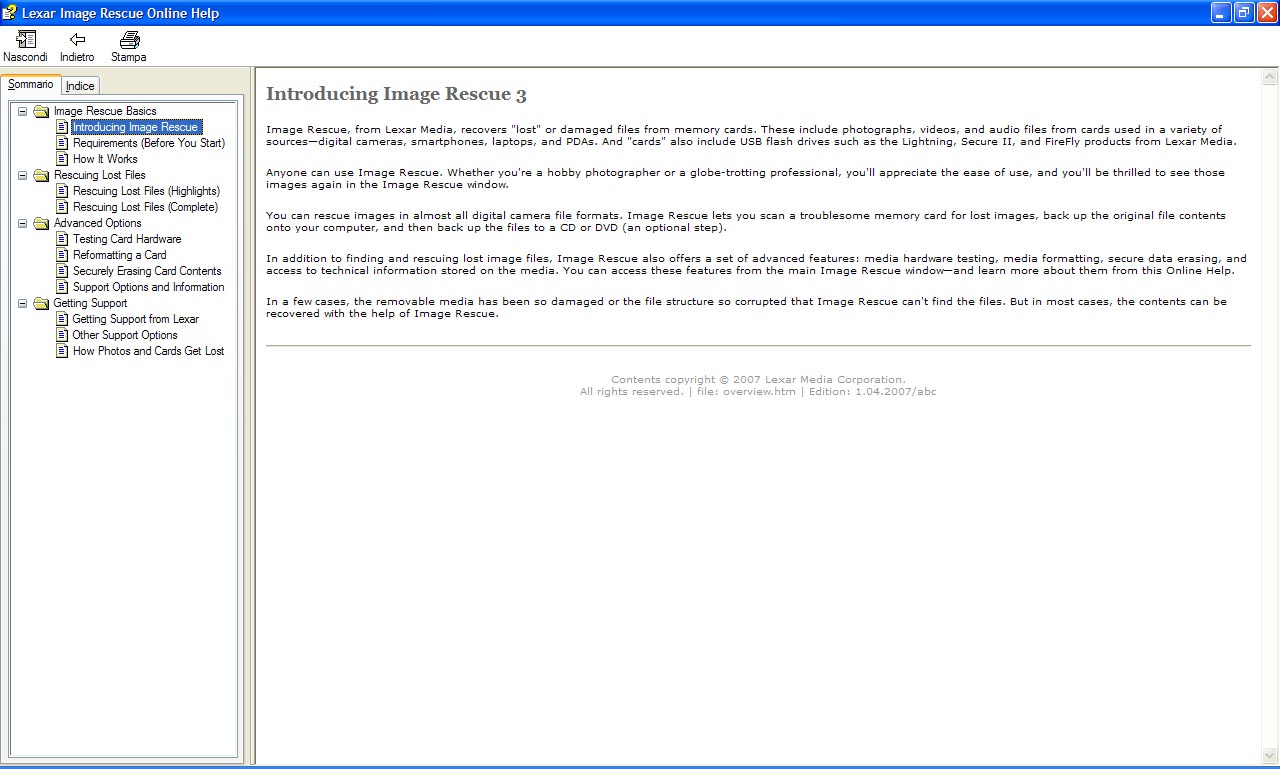Click page icon beside Securely Erasing Card Contents
The width and height of the screenshot is (1280, 769).
pyautogui.click(x=62, y=271)
